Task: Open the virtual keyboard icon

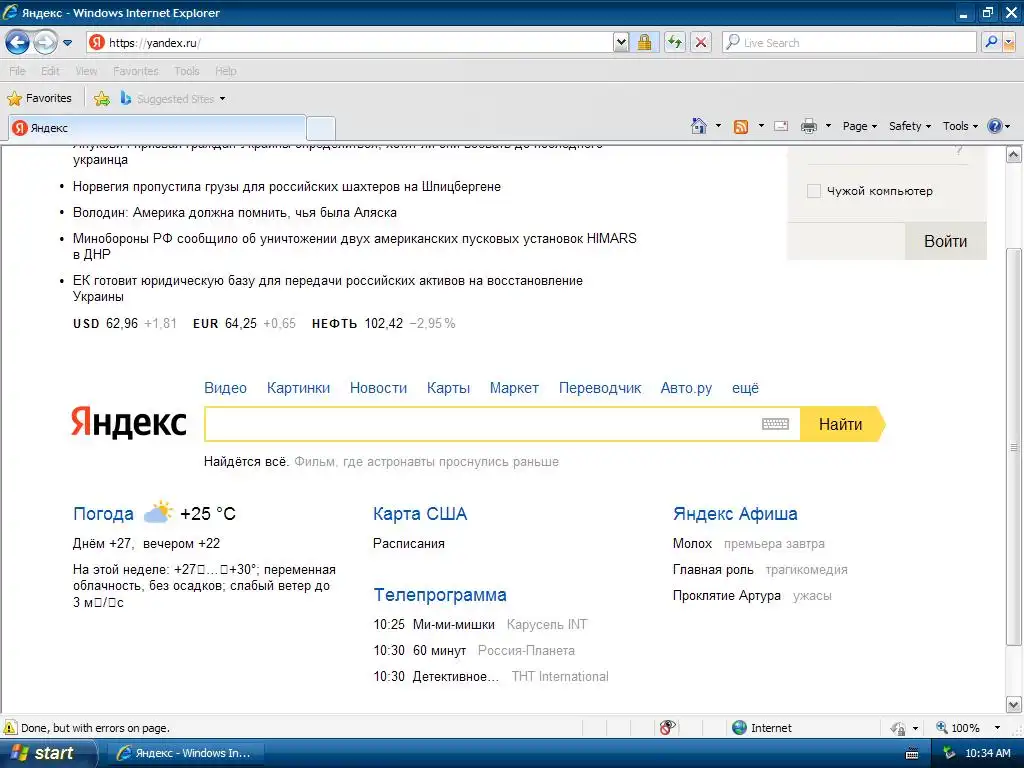Action: 775,424
